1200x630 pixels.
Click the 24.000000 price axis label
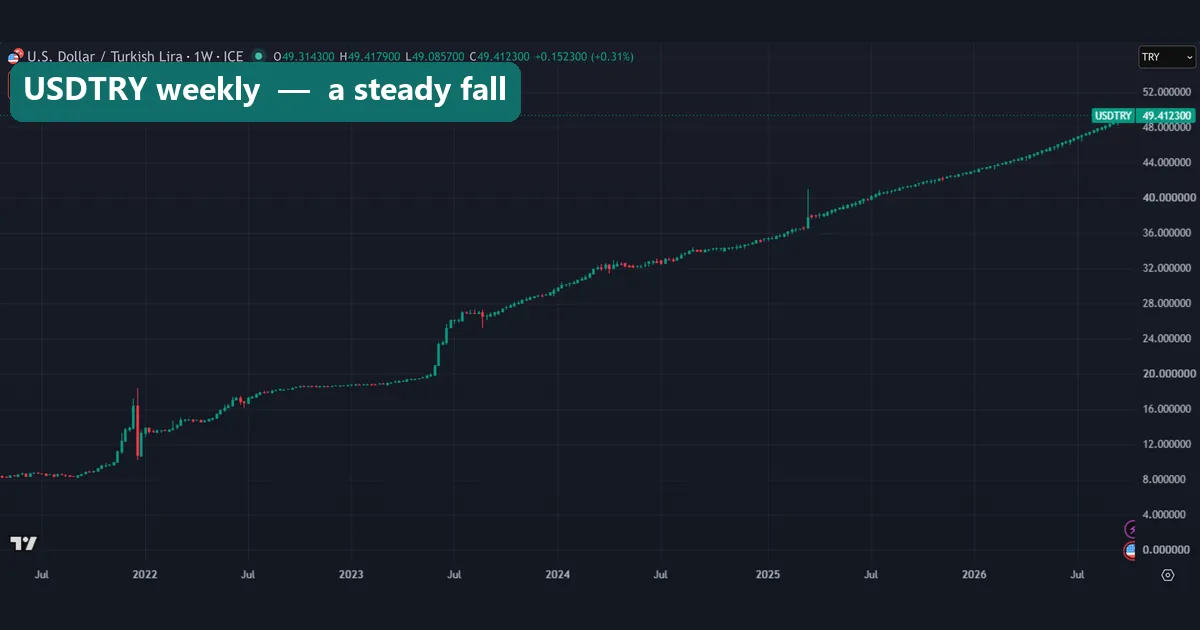(x=1166, y=338)
